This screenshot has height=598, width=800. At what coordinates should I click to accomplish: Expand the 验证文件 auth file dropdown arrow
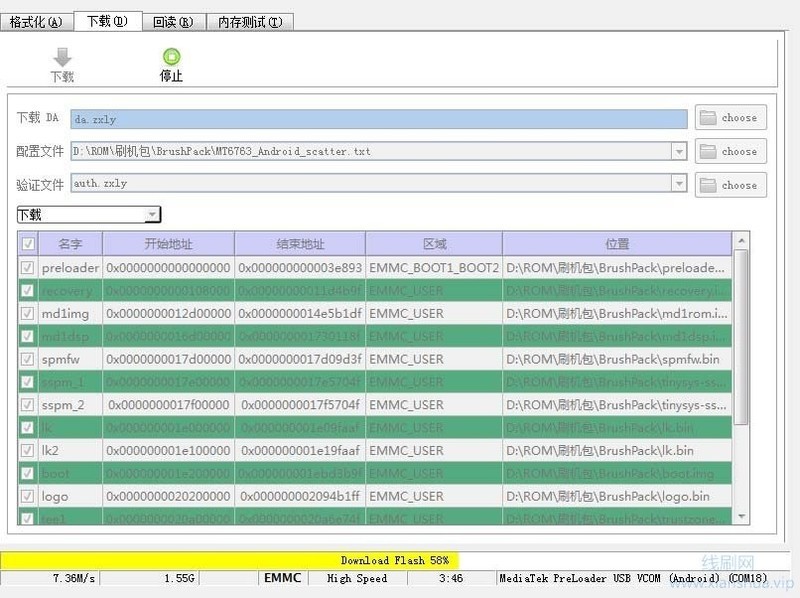pos(680,184)
